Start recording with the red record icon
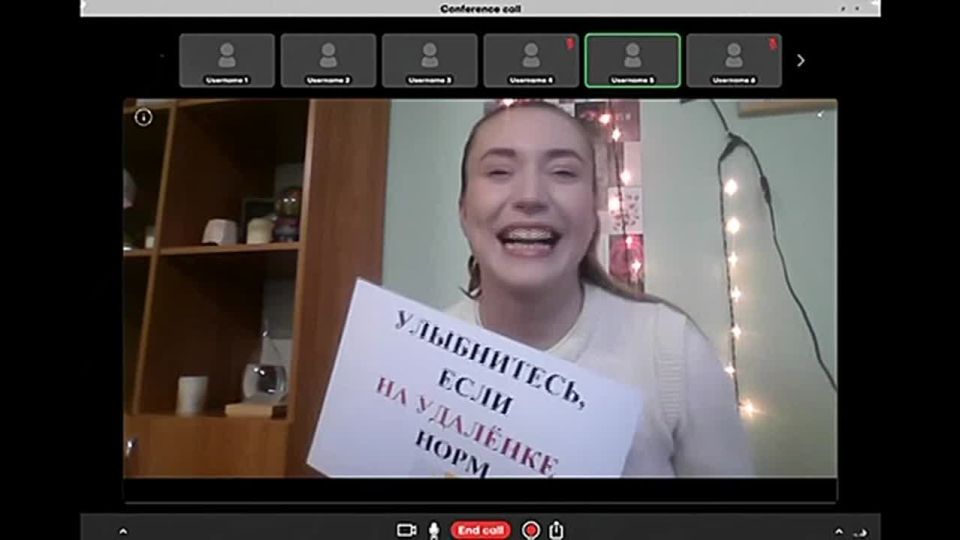The width and height of the screenshot is (960, 540). point(531,530)
